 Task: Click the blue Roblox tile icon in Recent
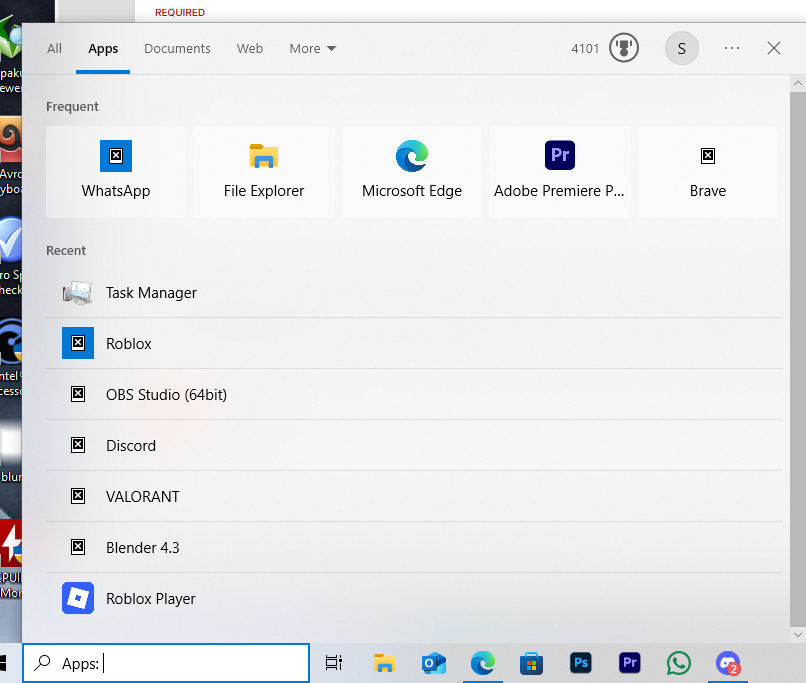click(x=78, y=343)
